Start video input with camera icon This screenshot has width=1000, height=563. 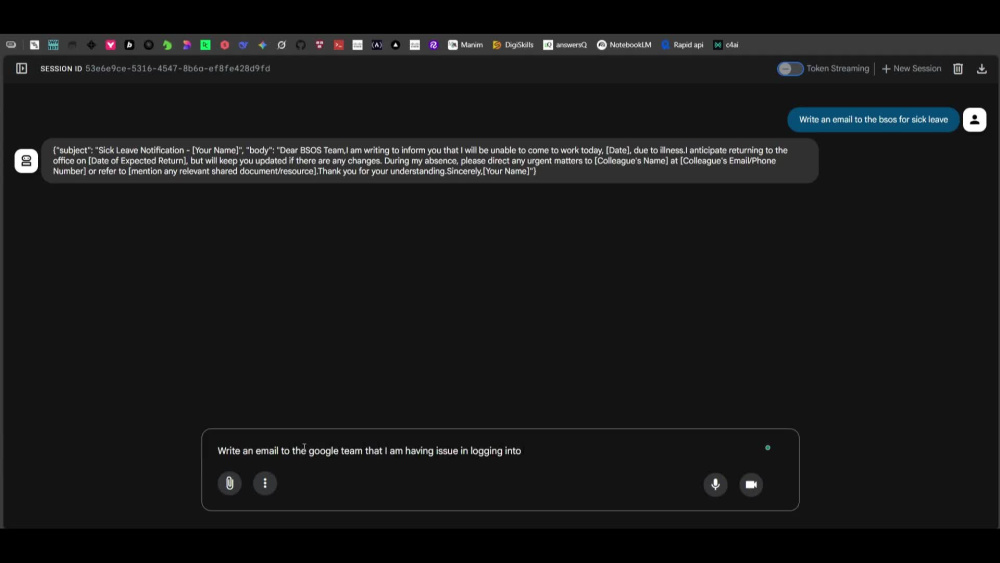[751, 485]
